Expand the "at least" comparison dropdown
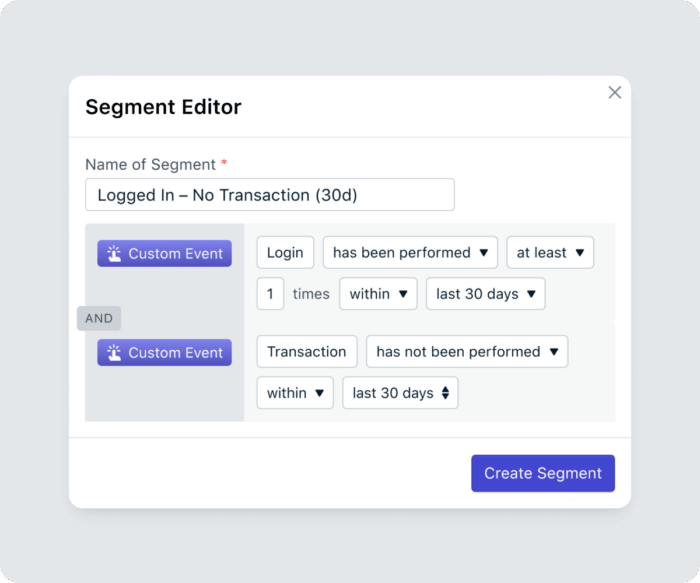700x583 pixels. [x=550, y=253]
